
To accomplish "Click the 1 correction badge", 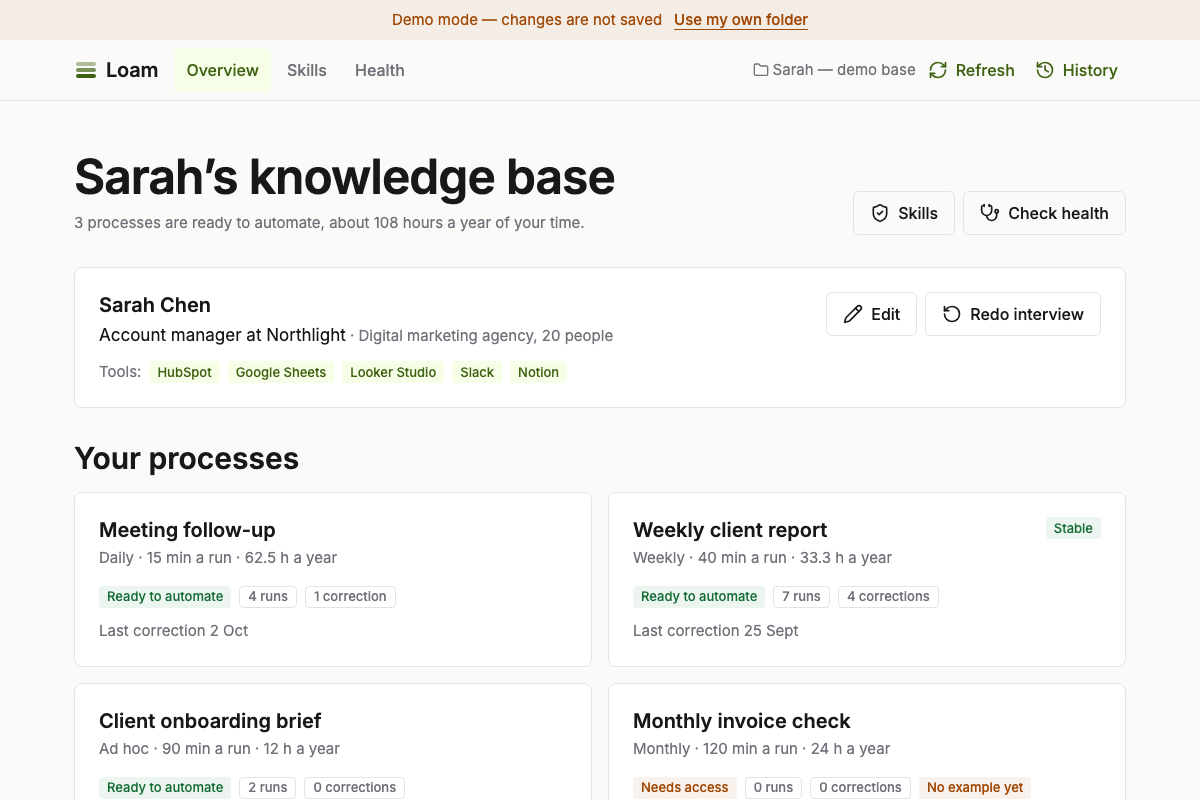I will pyautogui.click(x=350, y=596).
